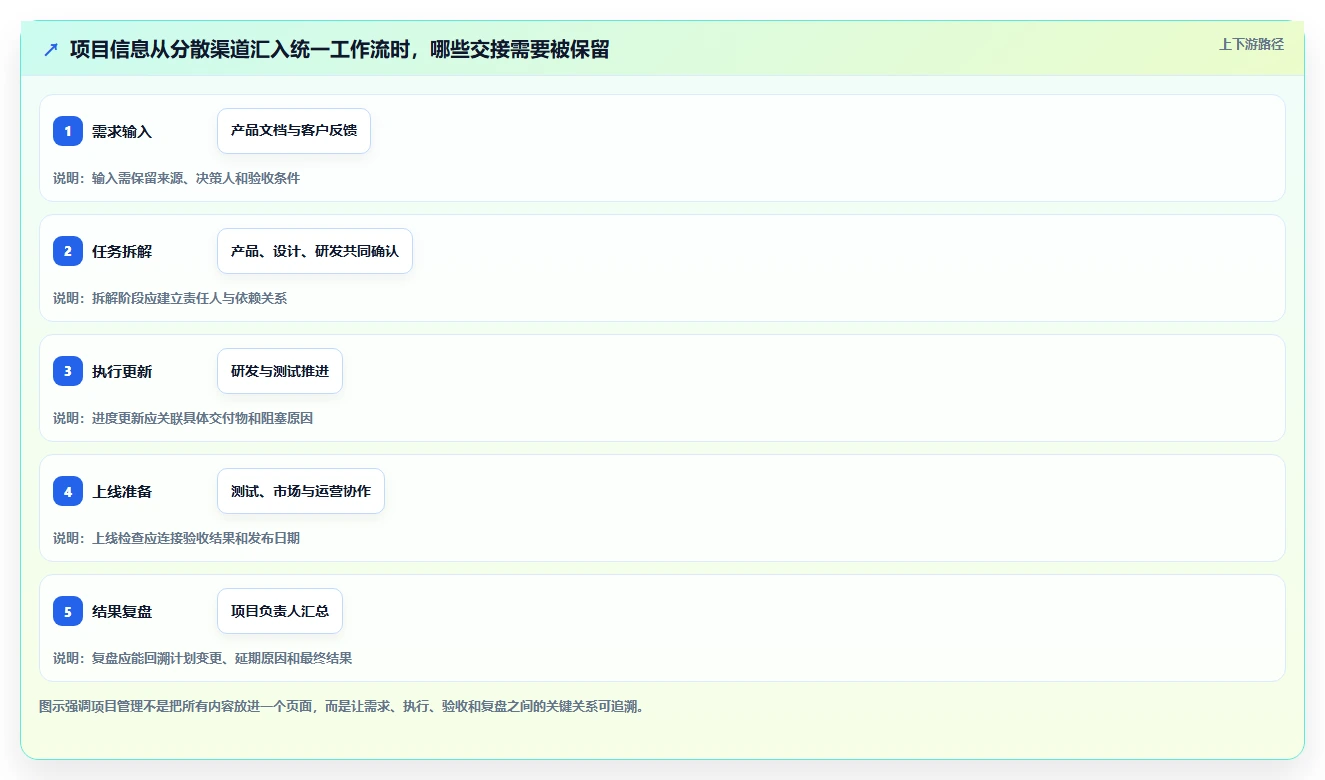Screen dimensions: 1325x780
Task: Click the step number 5 badge
Action: pos(68,611)
